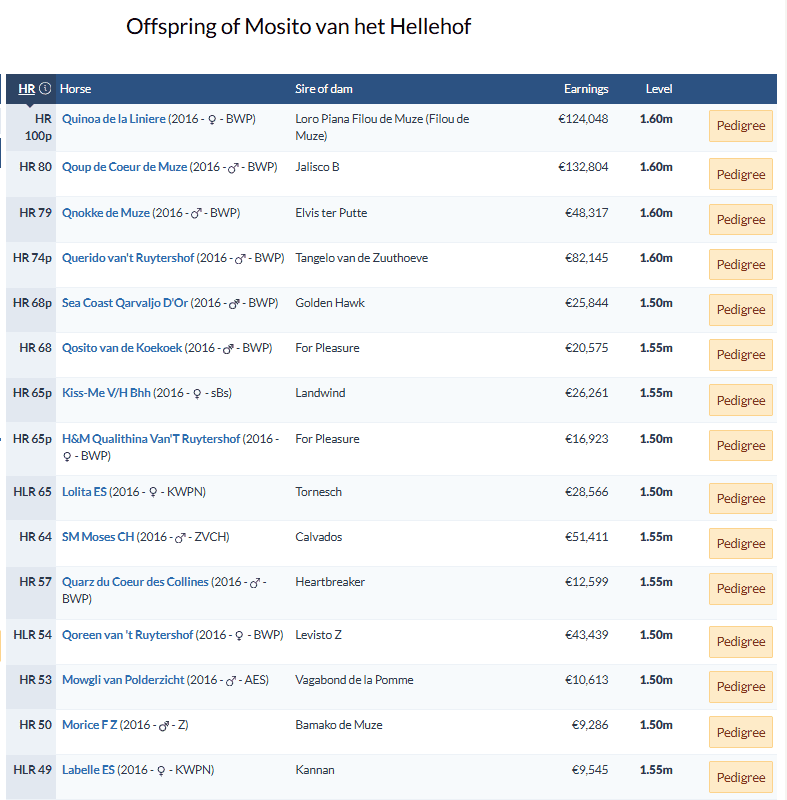View Pedigree for Qnokke de Muze
Image resolution: width=787 pixels, height=800 pixels.
pos(741,219)
